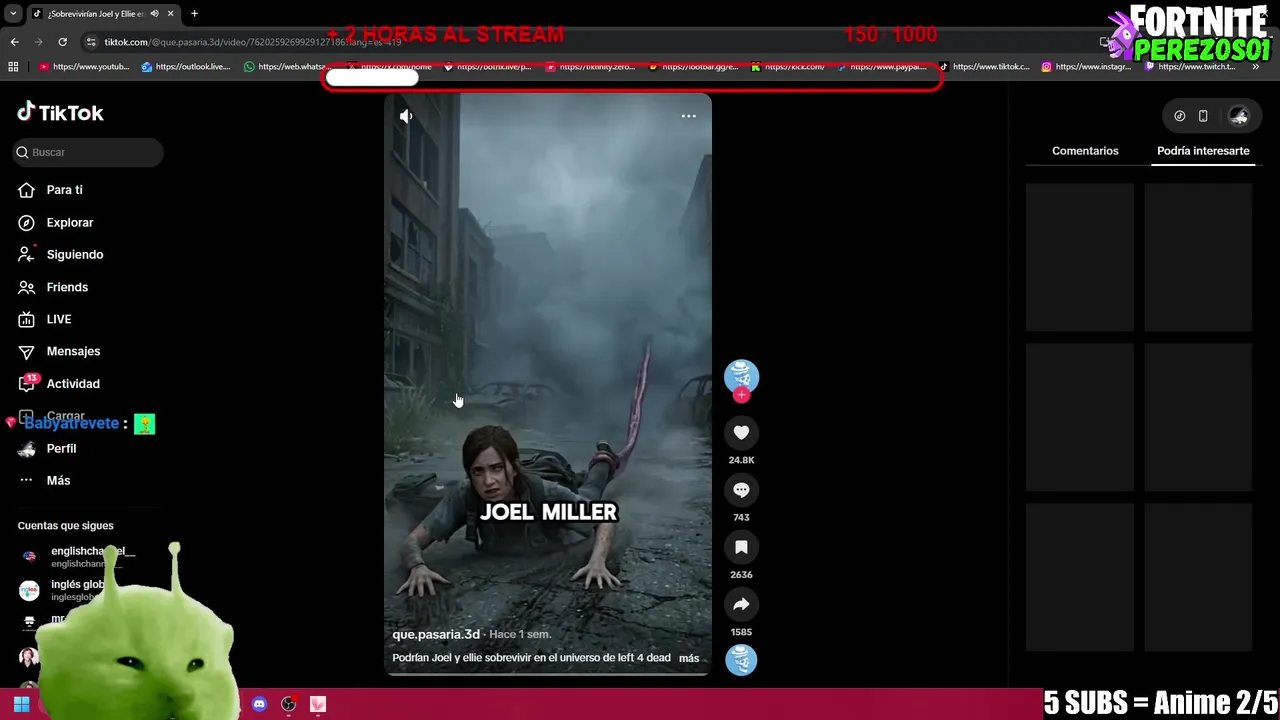Open the PayPal bookmark

882,67
